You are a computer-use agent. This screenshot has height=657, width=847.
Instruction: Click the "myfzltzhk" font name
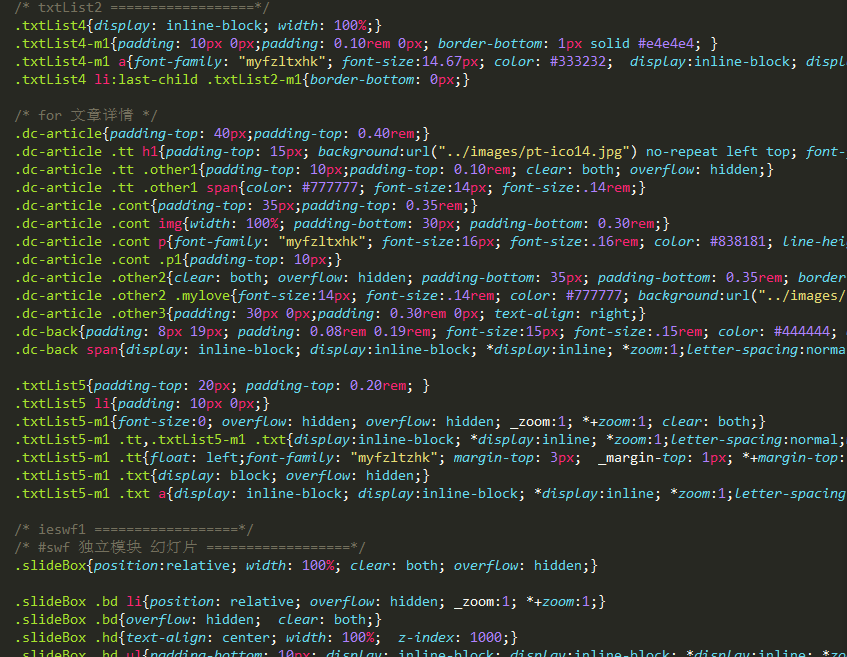(394, 458)
